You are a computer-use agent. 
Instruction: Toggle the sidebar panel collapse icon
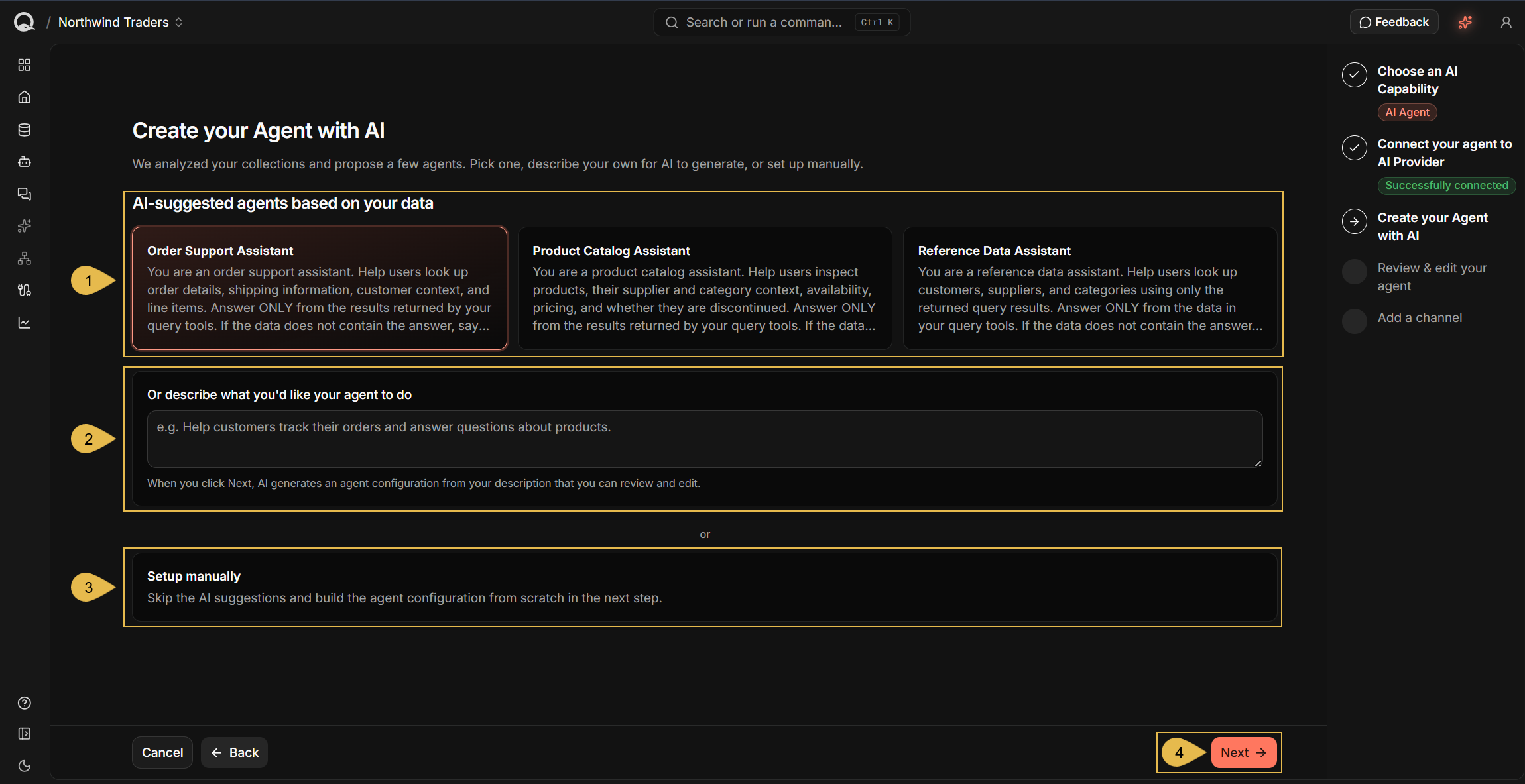pyautogui.click(x=25, y=734)
